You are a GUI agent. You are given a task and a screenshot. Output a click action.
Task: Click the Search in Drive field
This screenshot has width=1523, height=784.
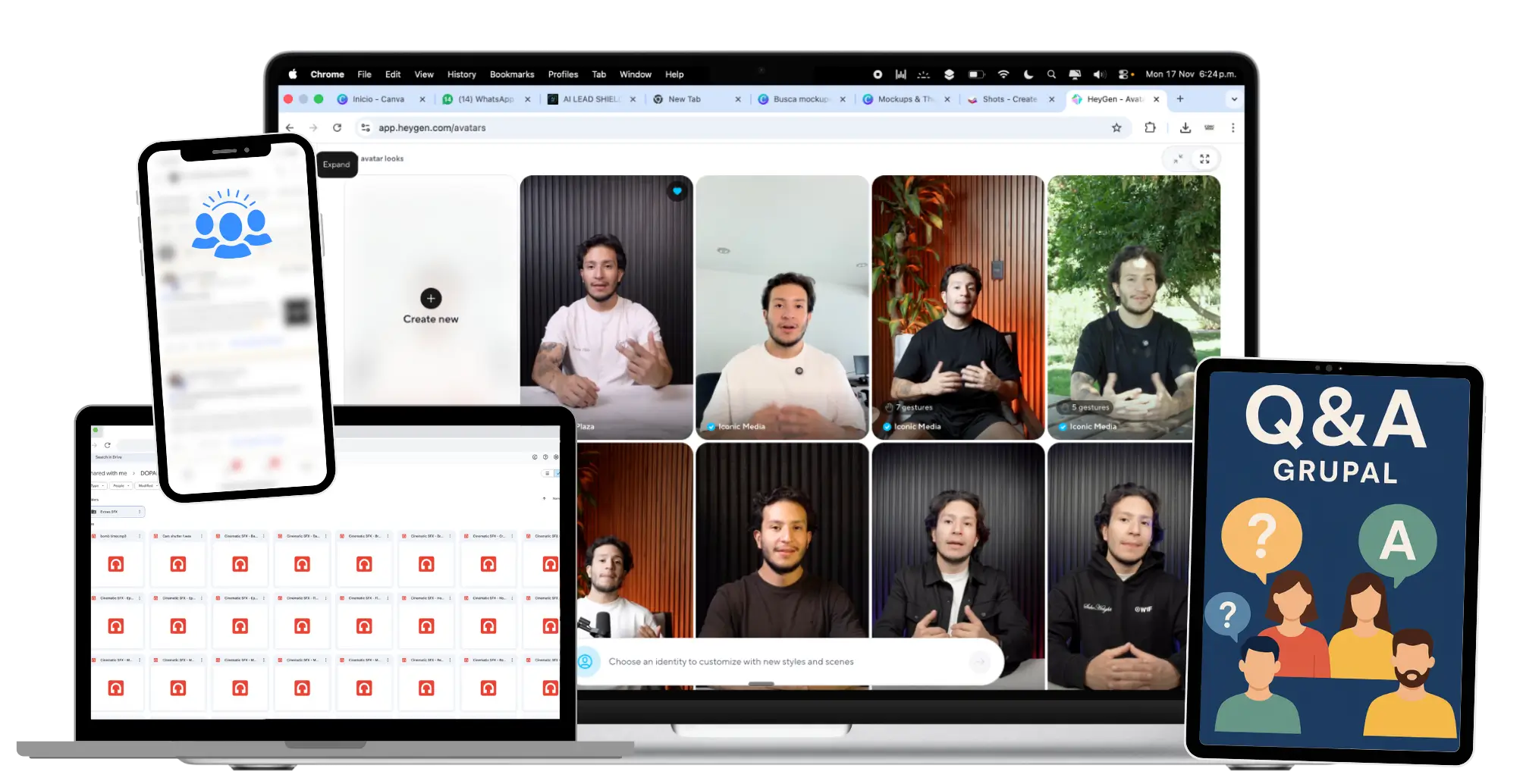tap(125, 457)
